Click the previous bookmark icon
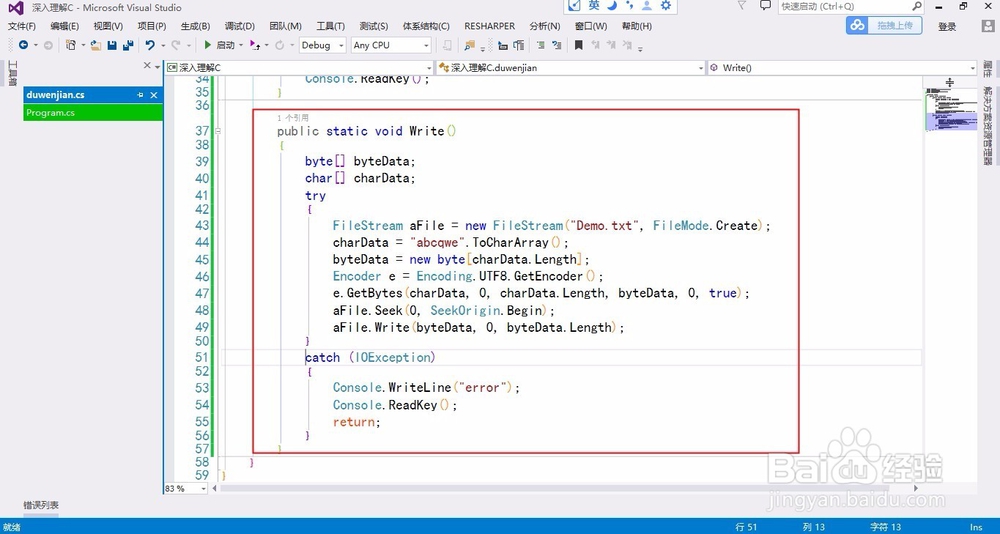1000x534 pixels. (595, 45)
